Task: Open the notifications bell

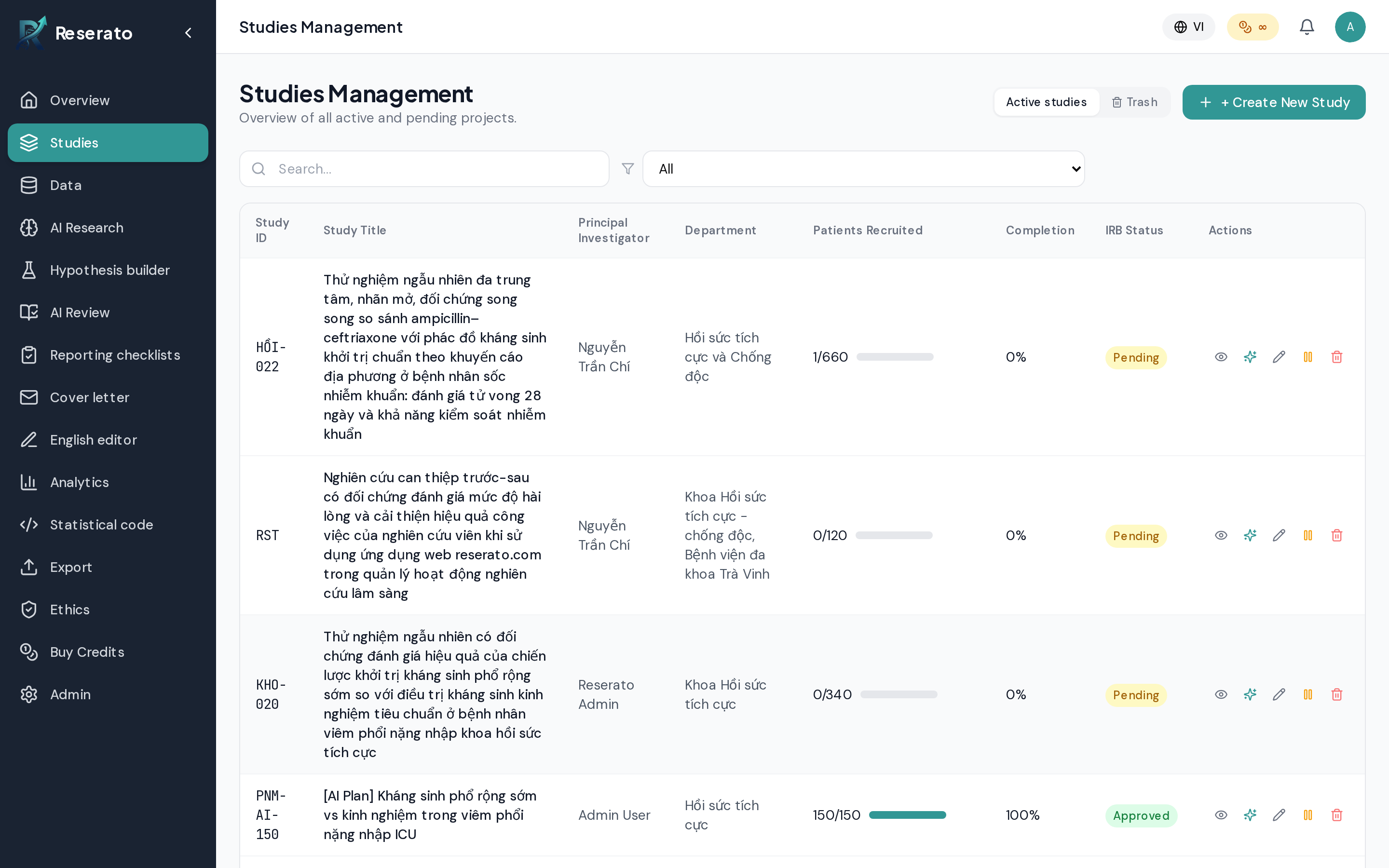Action: tap(1307, 27)
